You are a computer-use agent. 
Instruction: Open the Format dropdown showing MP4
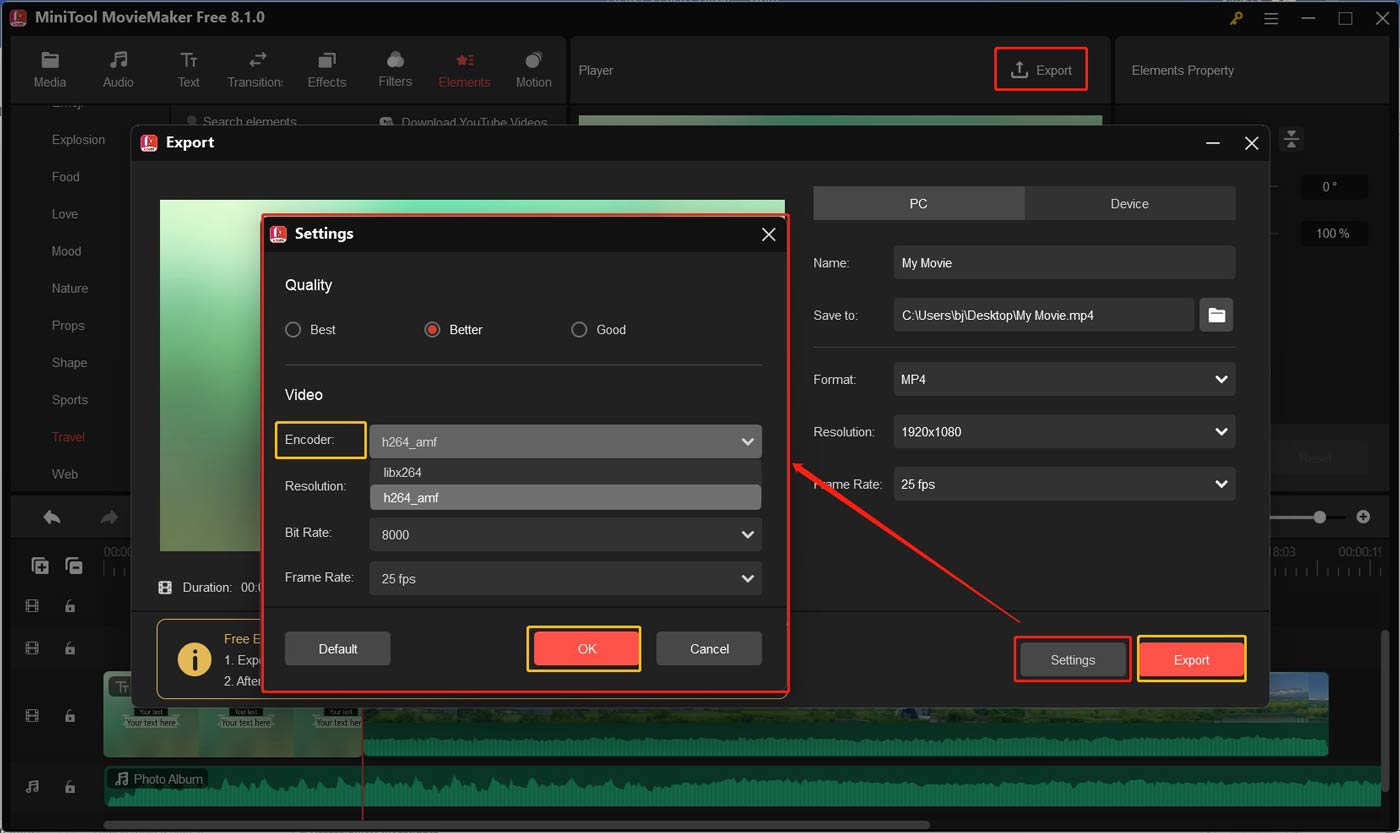(x=1064, y=380)
